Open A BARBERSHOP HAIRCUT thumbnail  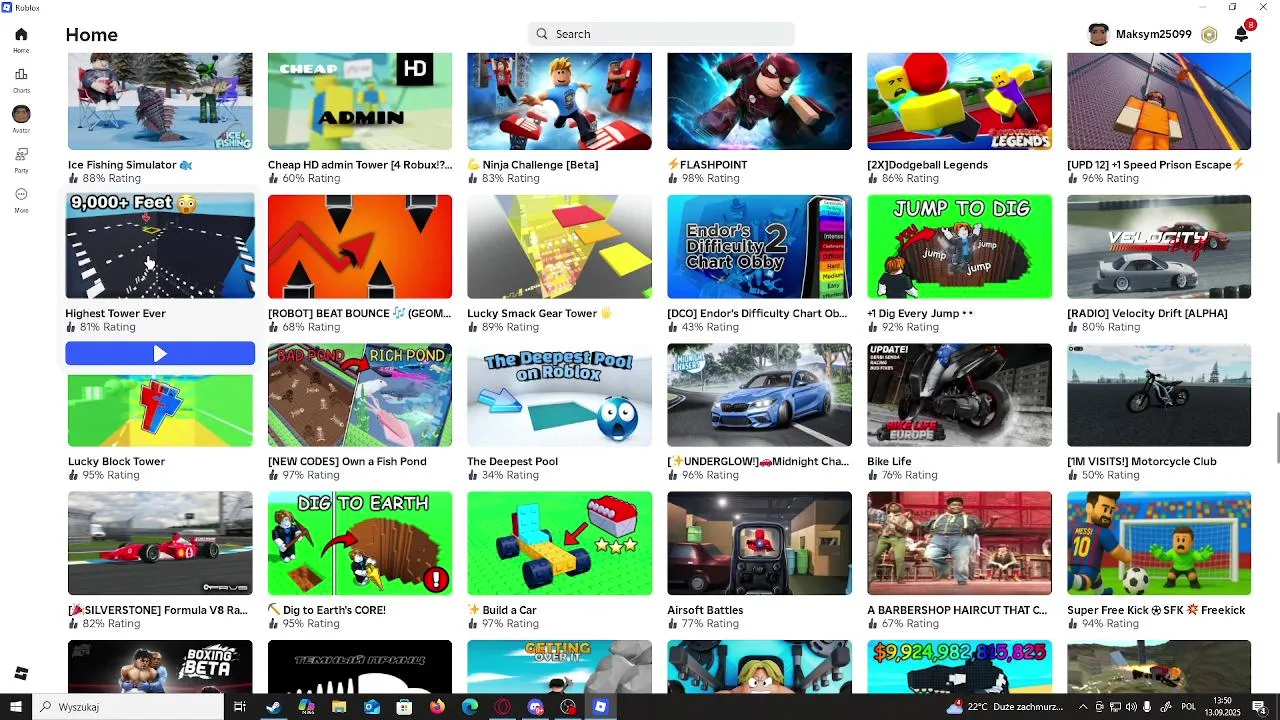959,543
